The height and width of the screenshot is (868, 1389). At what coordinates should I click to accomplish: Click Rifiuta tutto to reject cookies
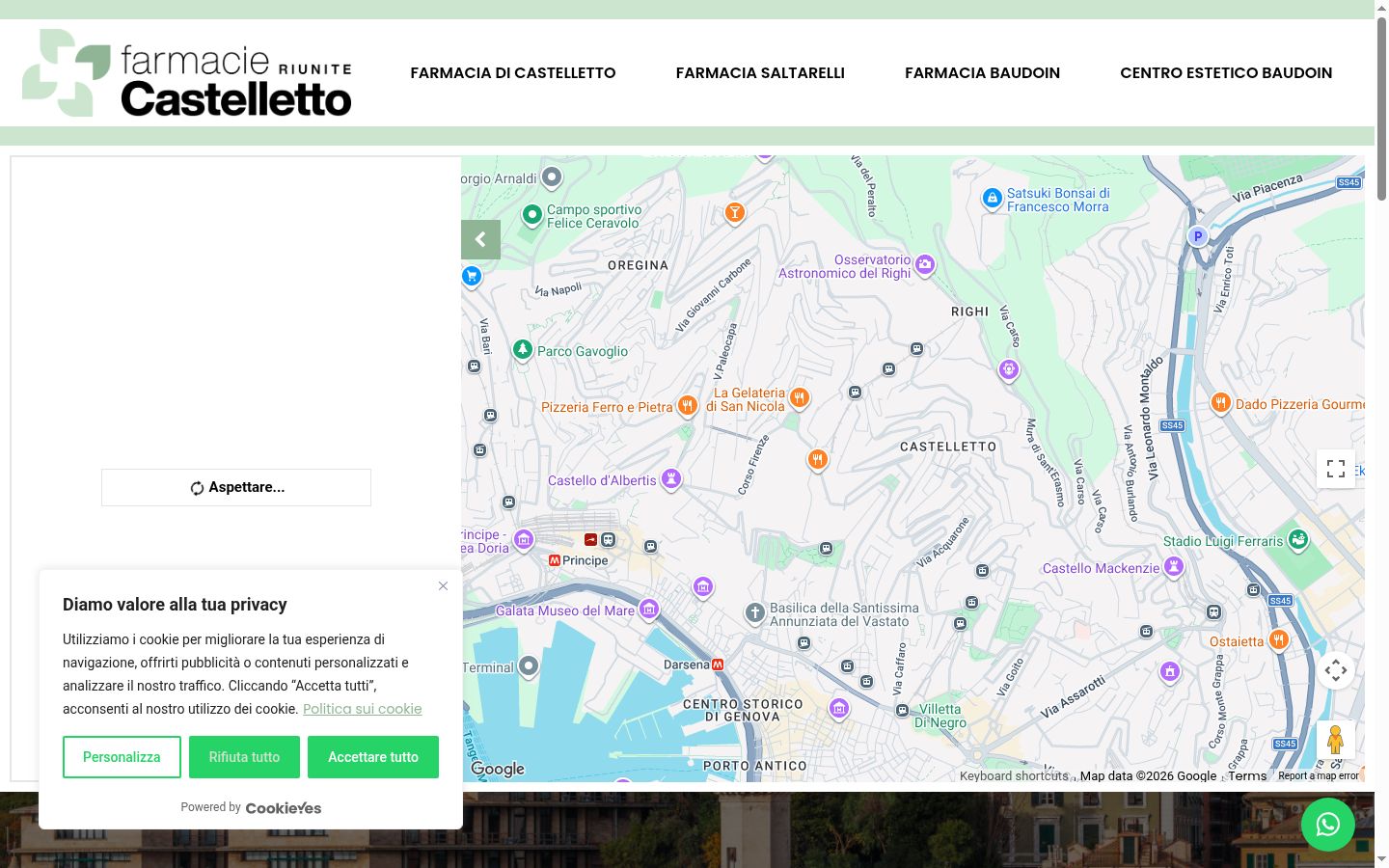click(244, 757)
